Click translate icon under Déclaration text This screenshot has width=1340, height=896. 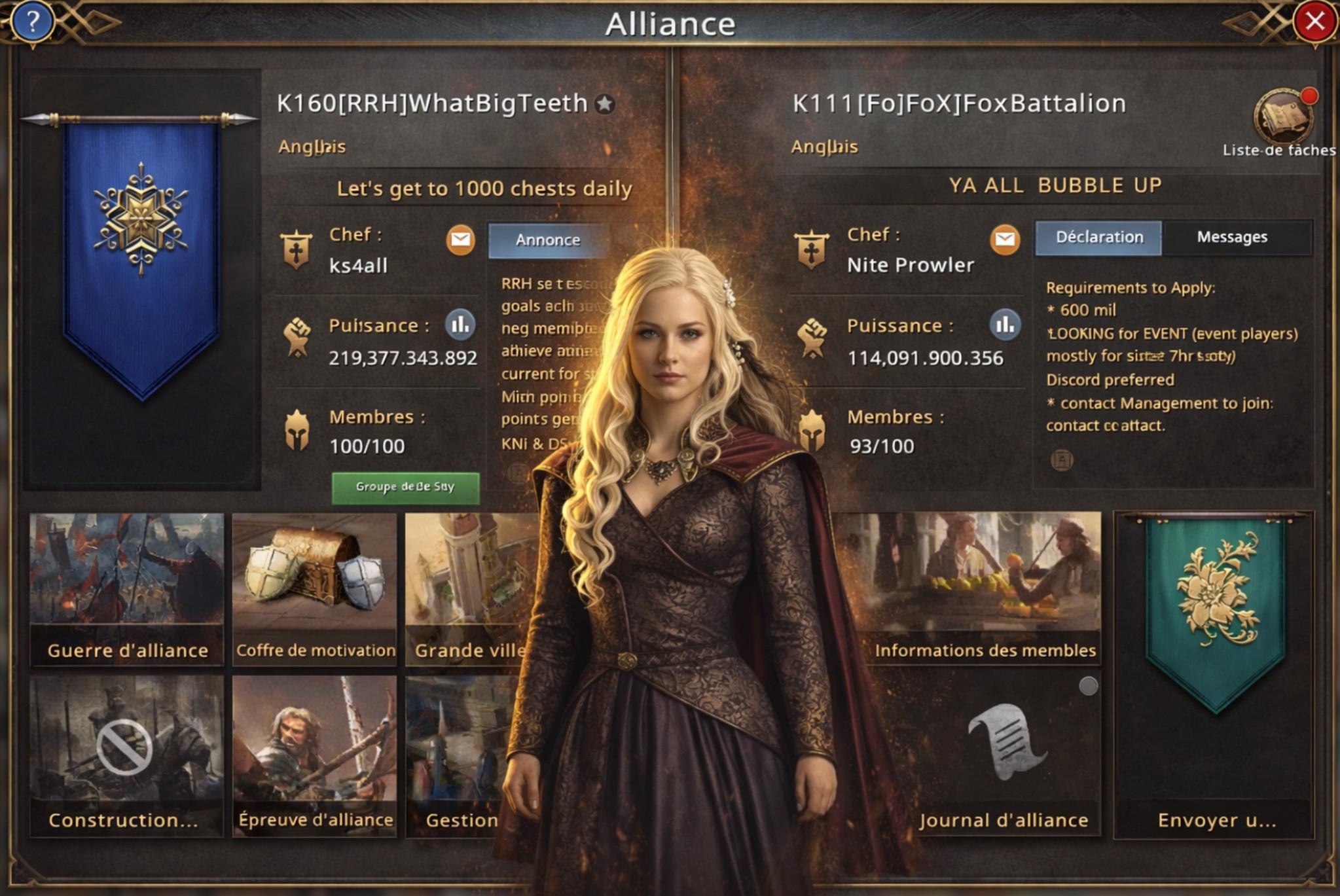[x=1061, y=459]
